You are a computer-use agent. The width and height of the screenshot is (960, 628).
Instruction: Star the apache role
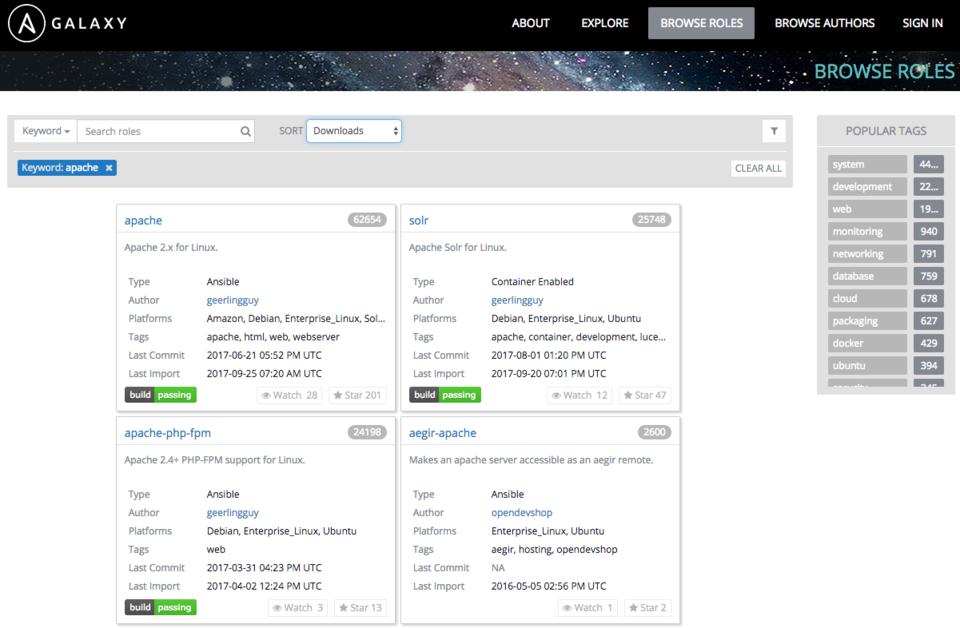coord(357,395)
